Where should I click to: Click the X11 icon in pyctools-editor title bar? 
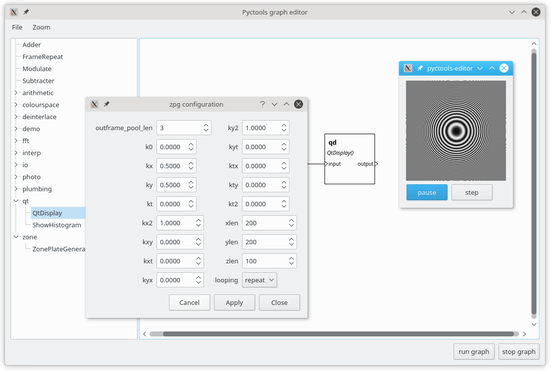(408, 68)
